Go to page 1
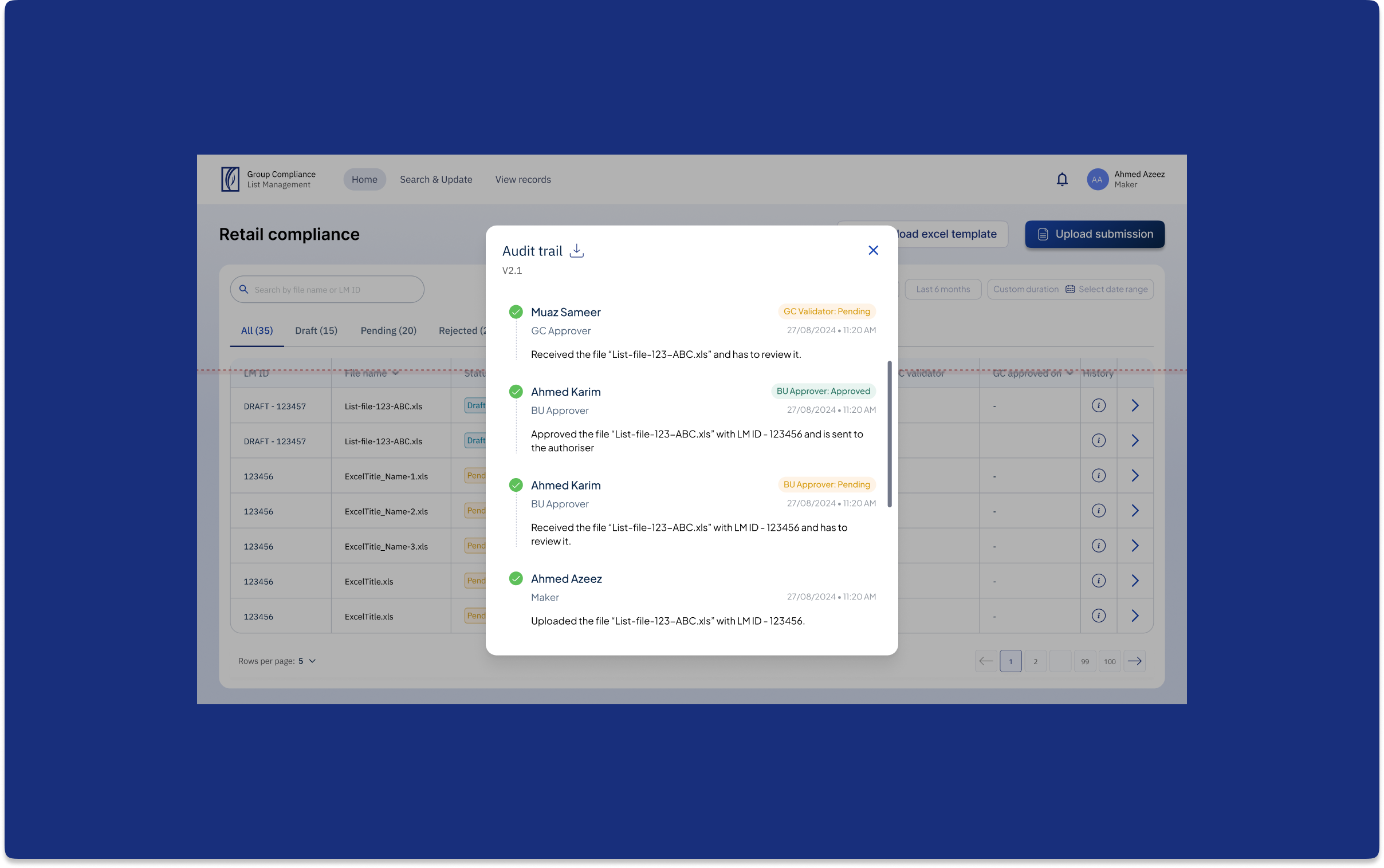This screenshot has height=868, width=1384. 1010,661
